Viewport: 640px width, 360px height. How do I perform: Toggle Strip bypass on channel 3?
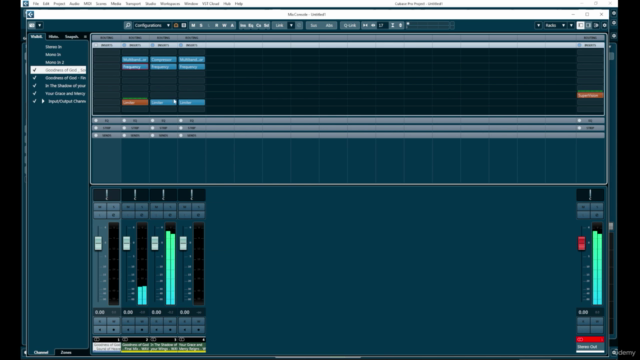tap(153, 128)
